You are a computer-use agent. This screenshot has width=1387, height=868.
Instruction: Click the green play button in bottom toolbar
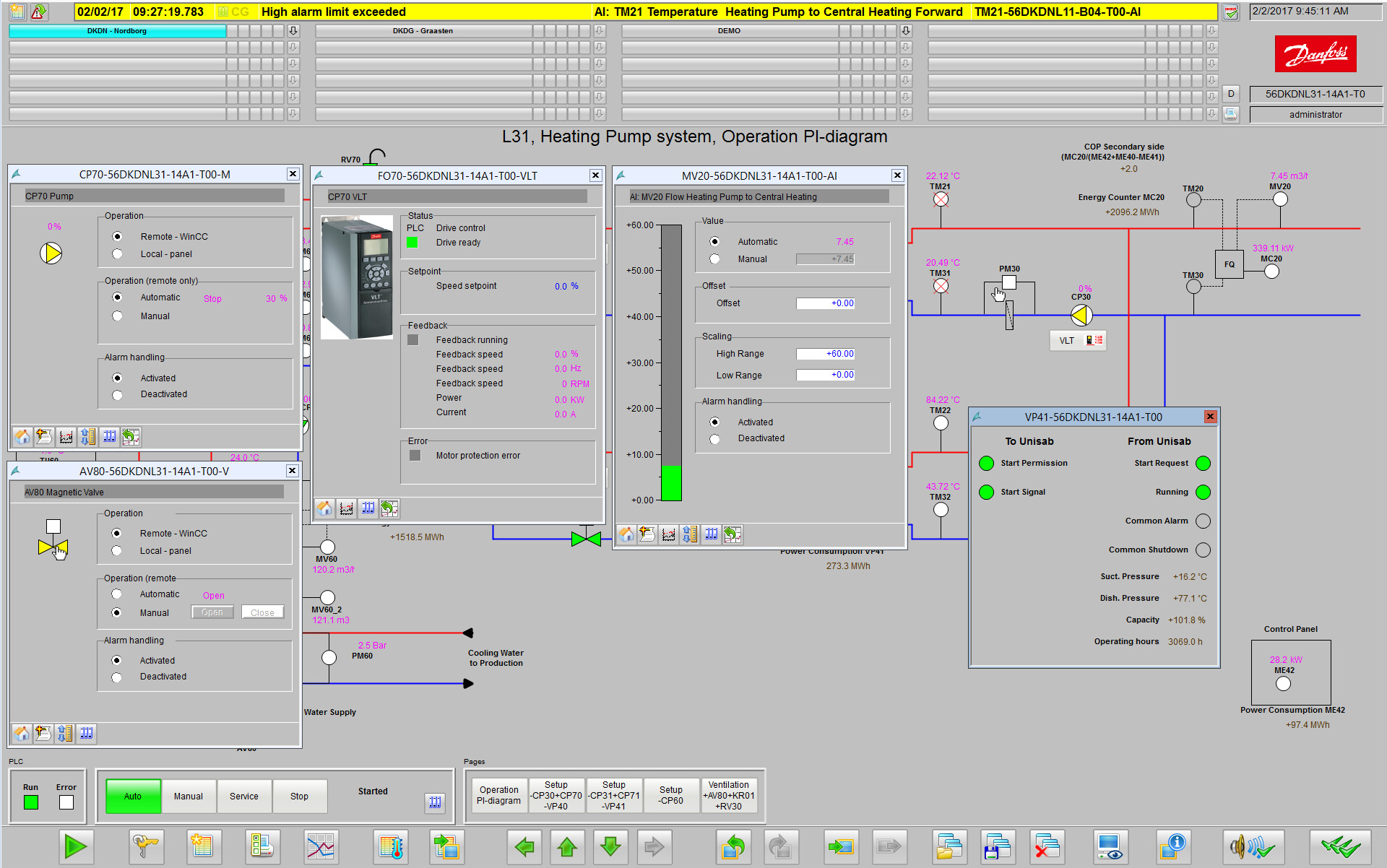pos(75,846)
